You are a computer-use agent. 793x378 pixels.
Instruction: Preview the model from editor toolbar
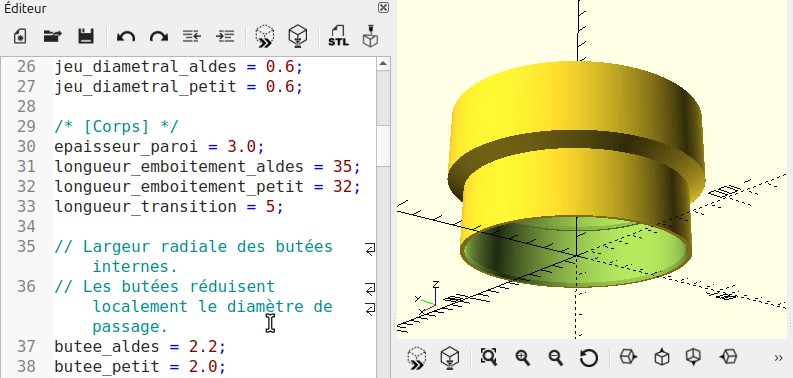tap(265, 36)
